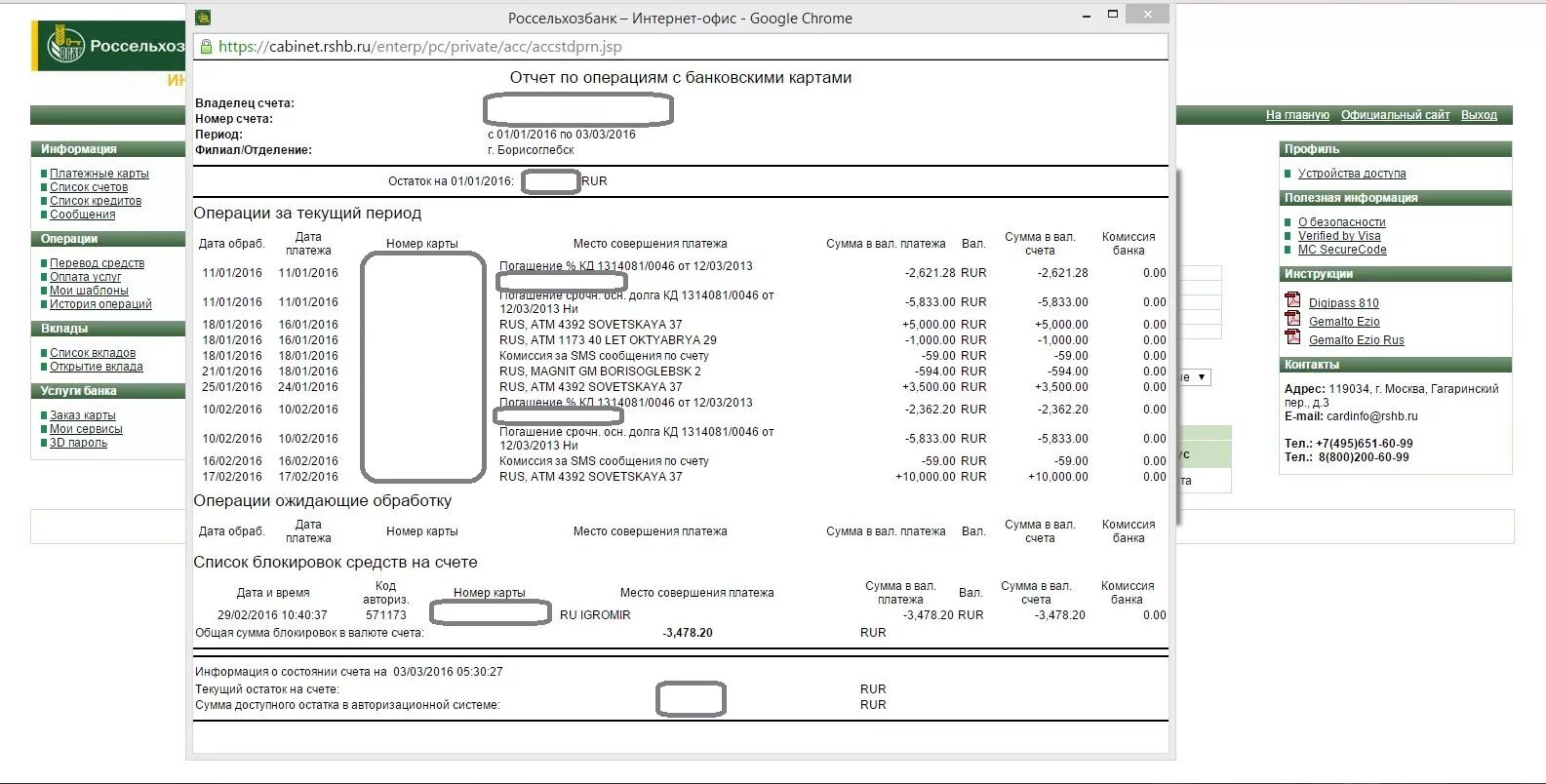Click the Операции ожидающие обработку heading
Screen dimensions: 1546x784
(x=323, y=501)
